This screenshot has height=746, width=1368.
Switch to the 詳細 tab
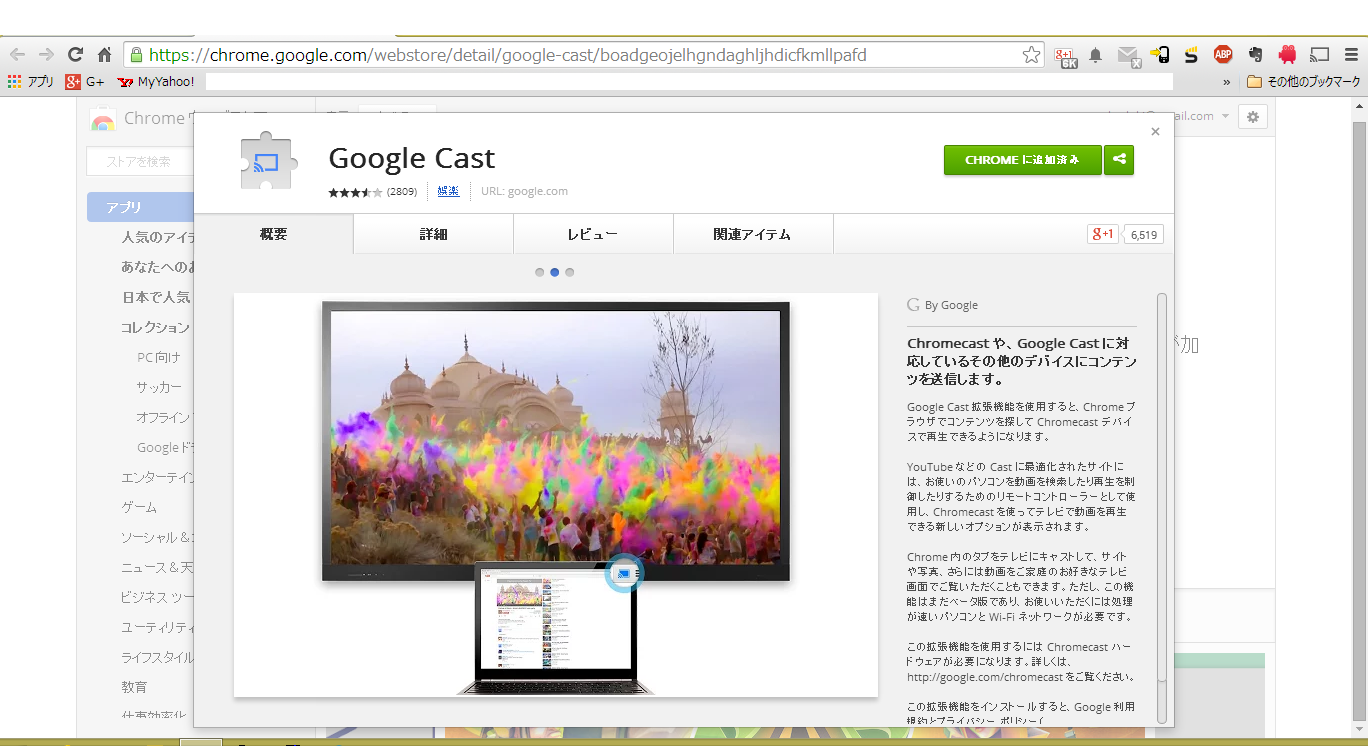(x=433, y=234)
